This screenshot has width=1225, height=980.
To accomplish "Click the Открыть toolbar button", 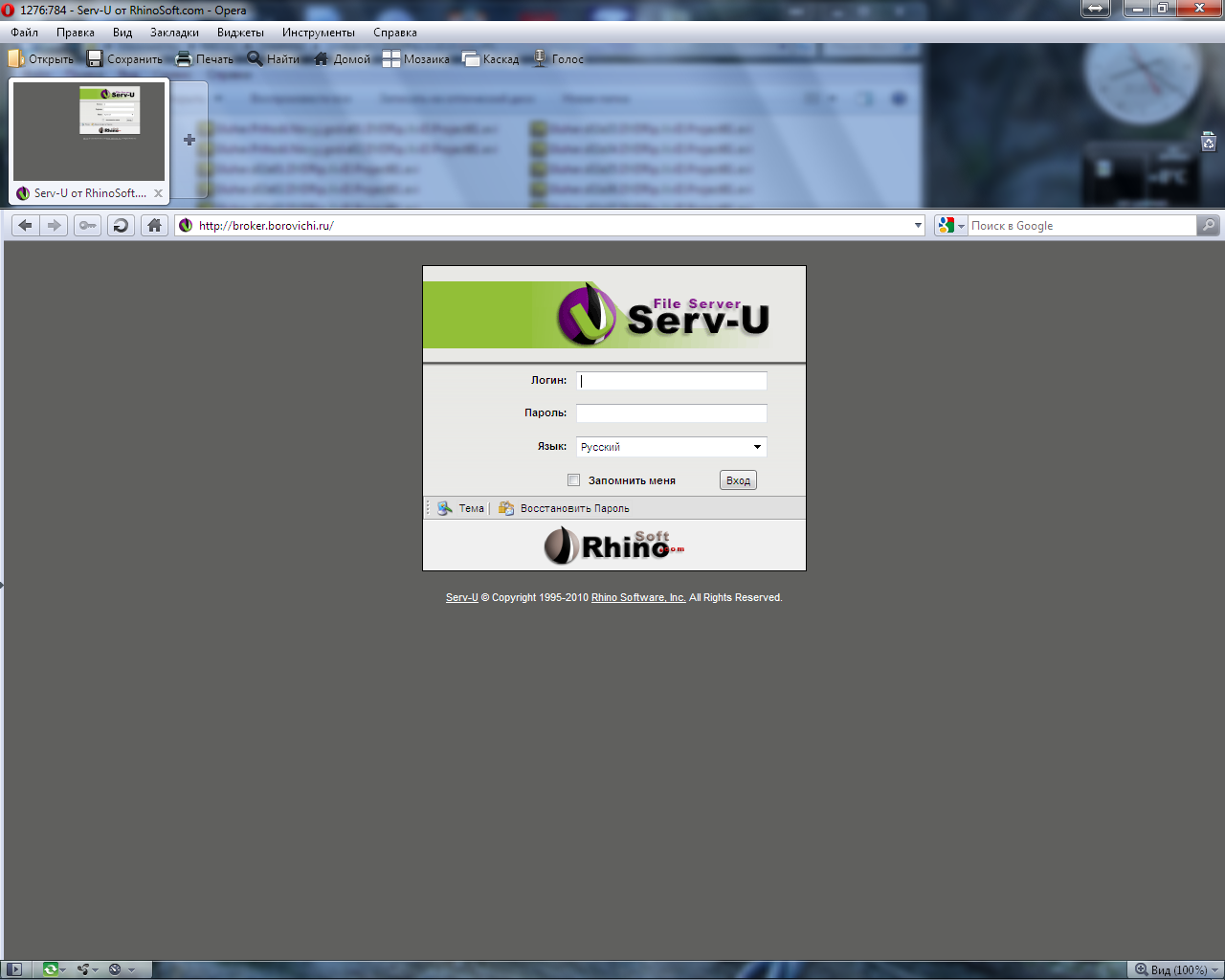I will click(x=41, y=59).
